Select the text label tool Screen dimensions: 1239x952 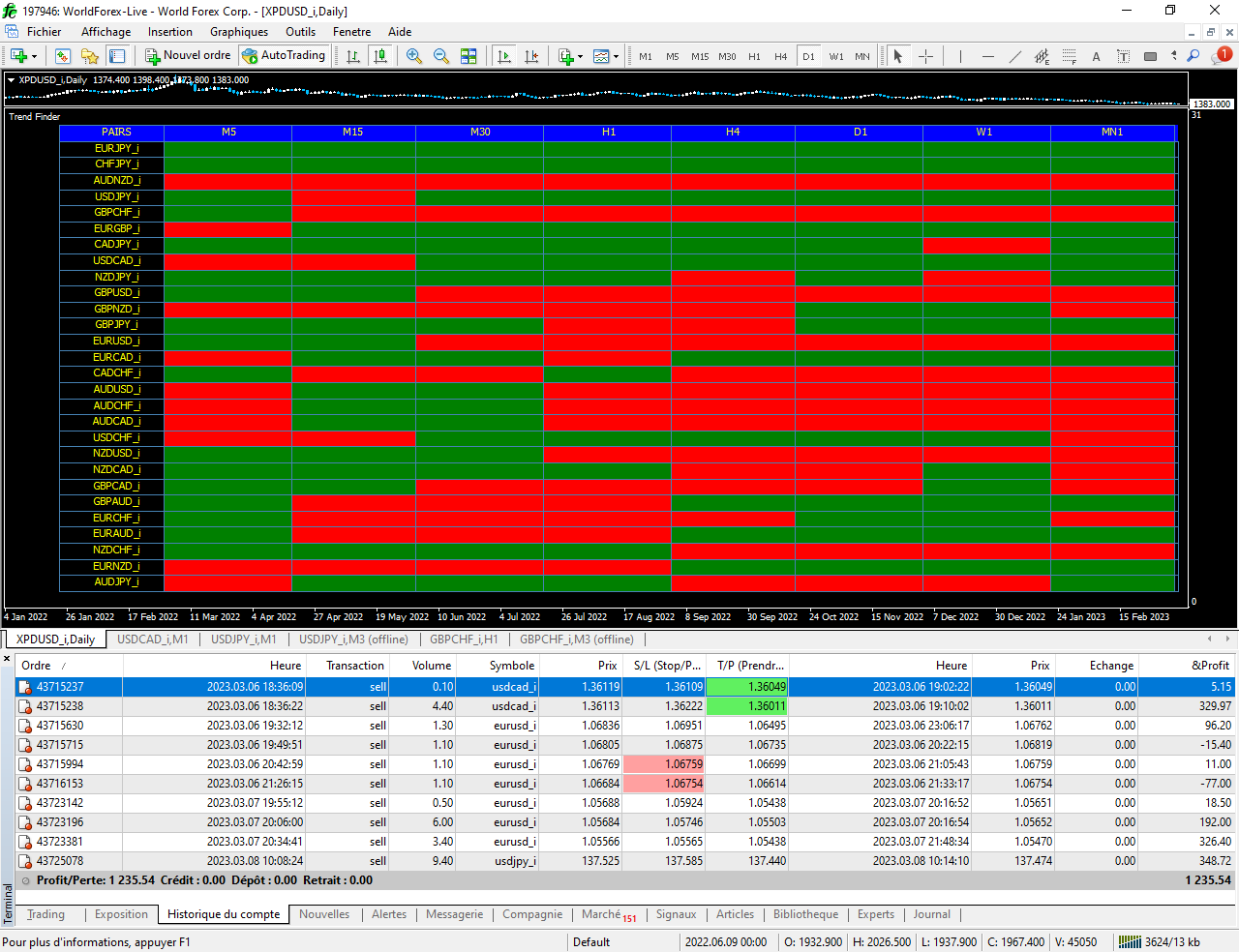point(1123,56)
